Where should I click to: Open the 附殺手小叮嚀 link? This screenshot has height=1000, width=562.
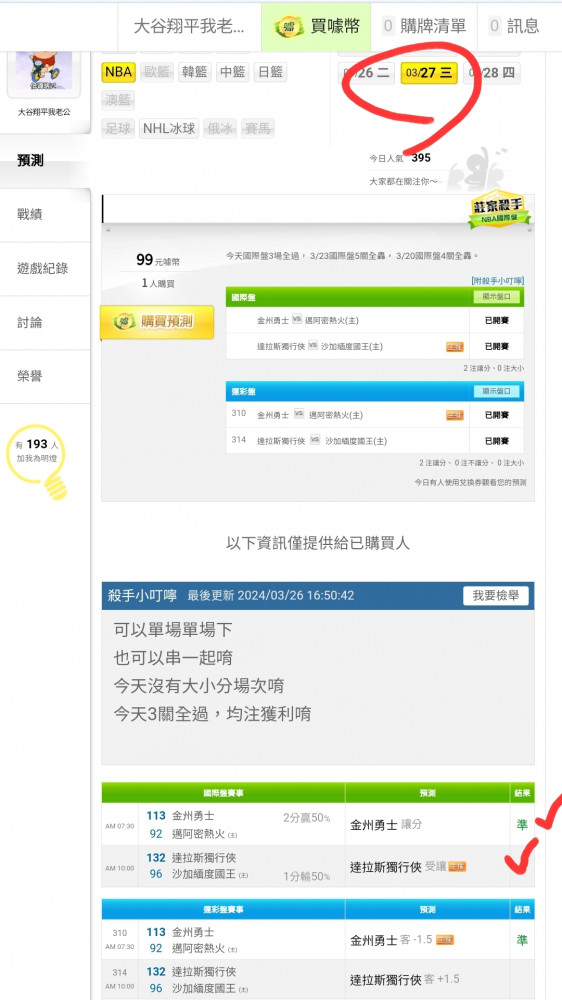498,280
